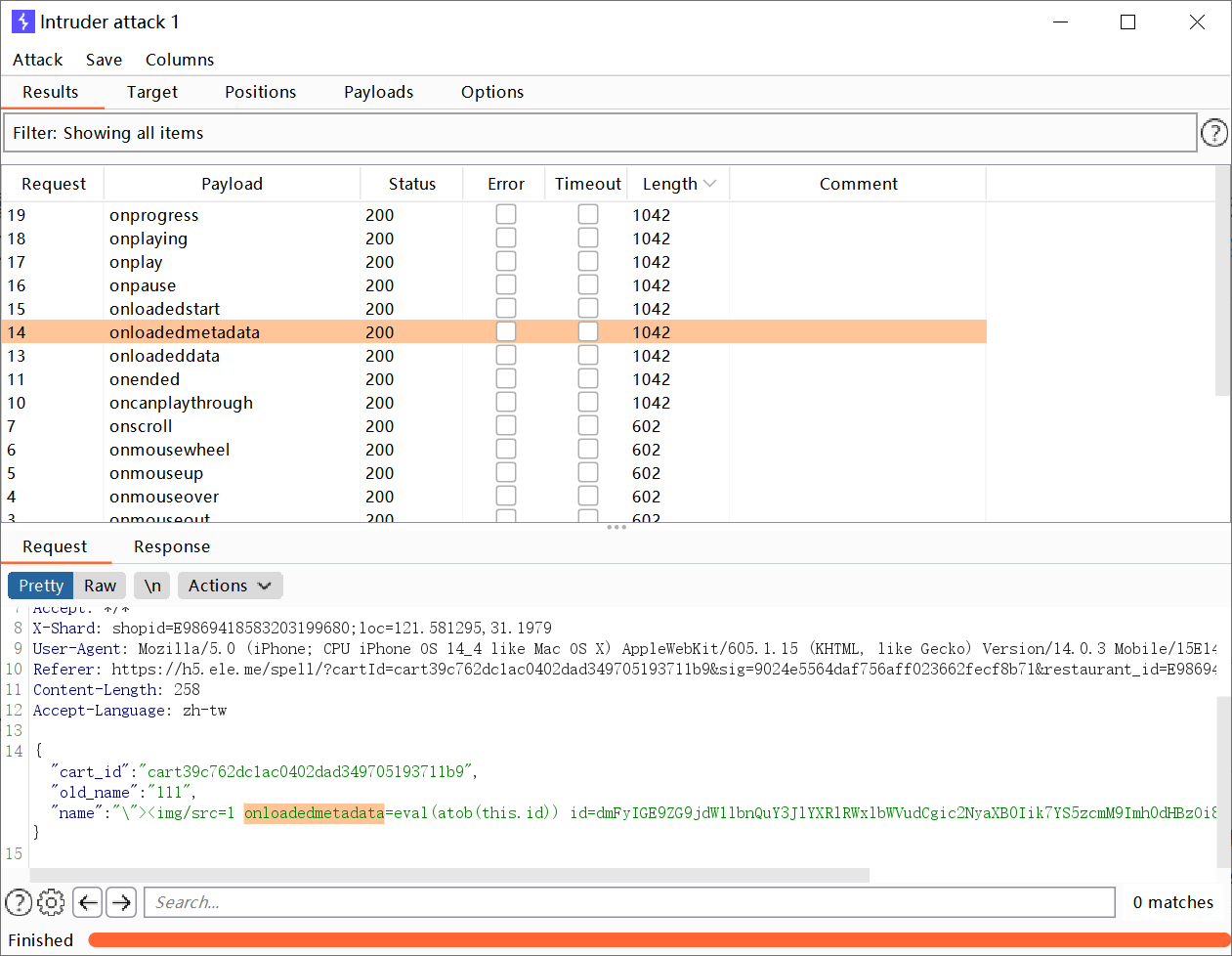Switch to the Options tab
Image resolution: width=1232 pixels, height=956 pixels.
coord(492,92)
